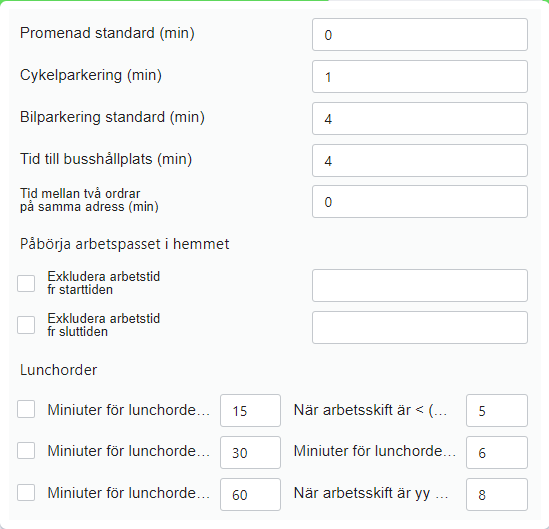Click the Lunchorder section heading
Screen dimensions: 549x529
click(x=58, y=370)
